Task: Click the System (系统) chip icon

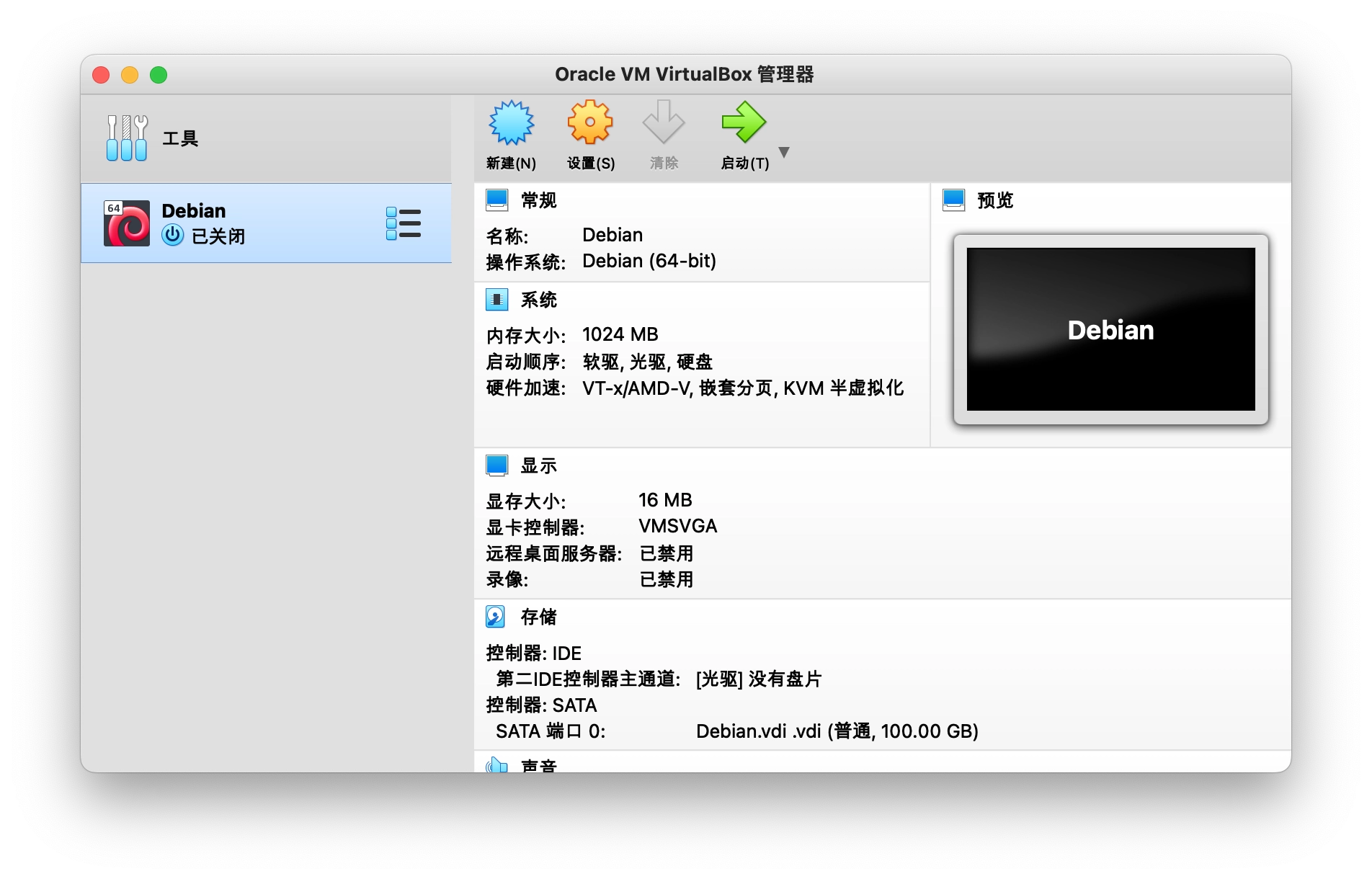Action: (497, 299)
